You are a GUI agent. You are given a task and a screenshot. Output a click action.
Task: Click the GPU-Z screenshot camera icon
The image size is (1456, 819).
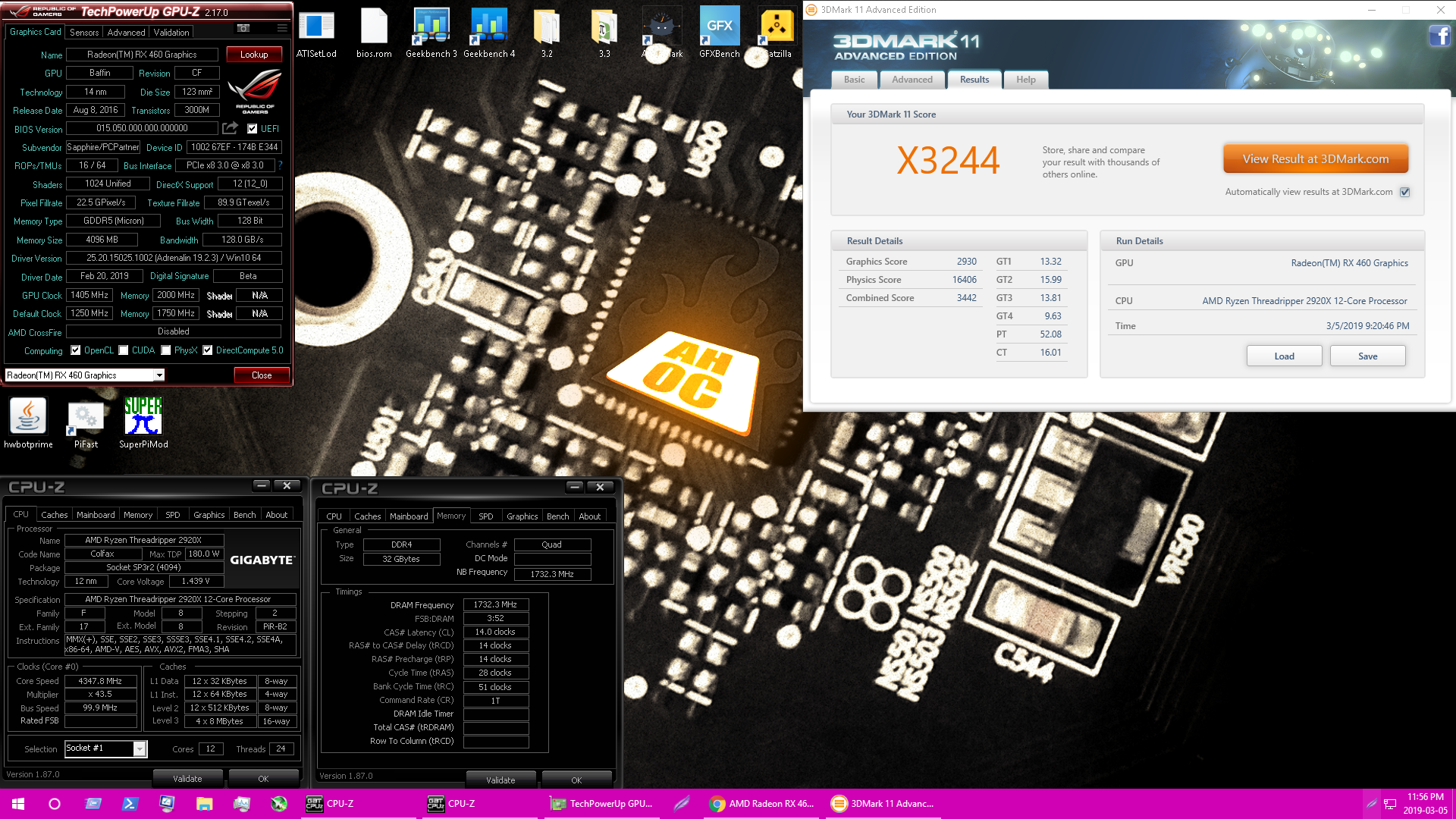click(x=243, y=28)
